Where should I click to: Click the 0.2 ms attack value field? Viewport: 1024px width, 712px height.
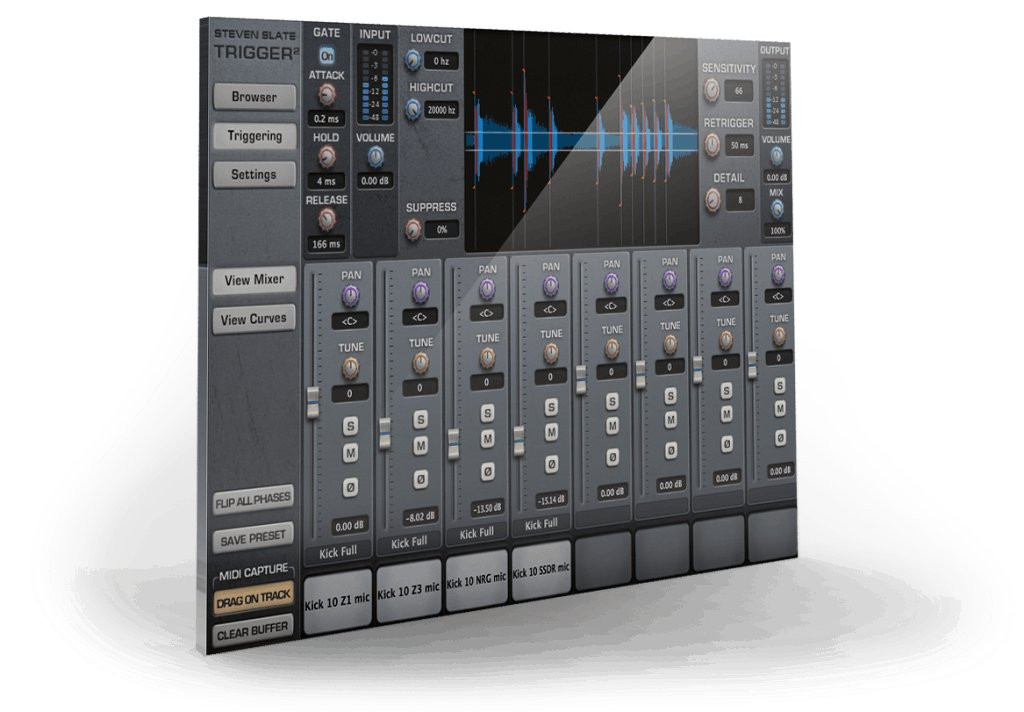[x=327, y=119]
